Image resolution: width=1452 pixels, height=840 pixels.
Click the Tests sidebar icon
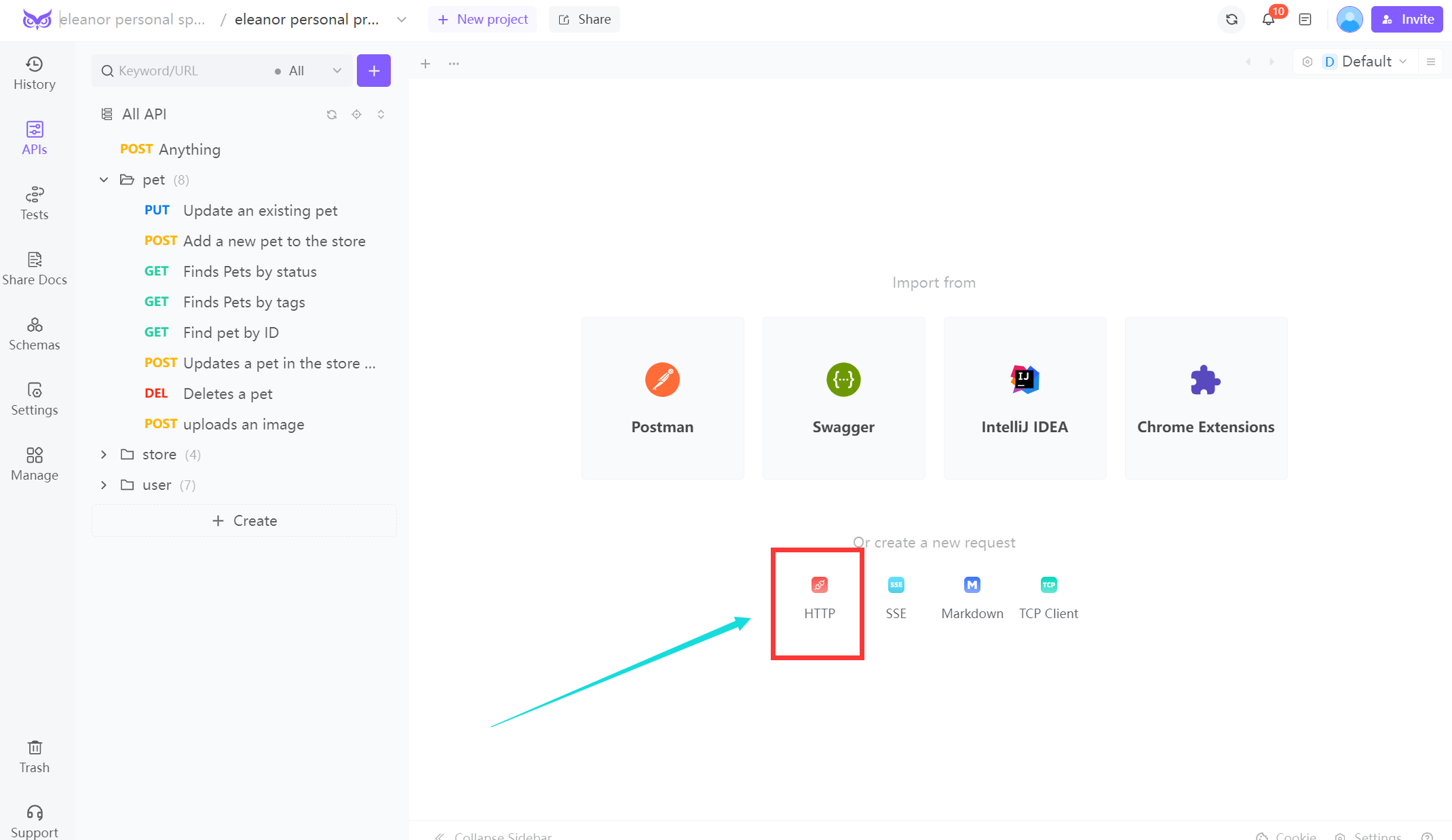point(35,204)
